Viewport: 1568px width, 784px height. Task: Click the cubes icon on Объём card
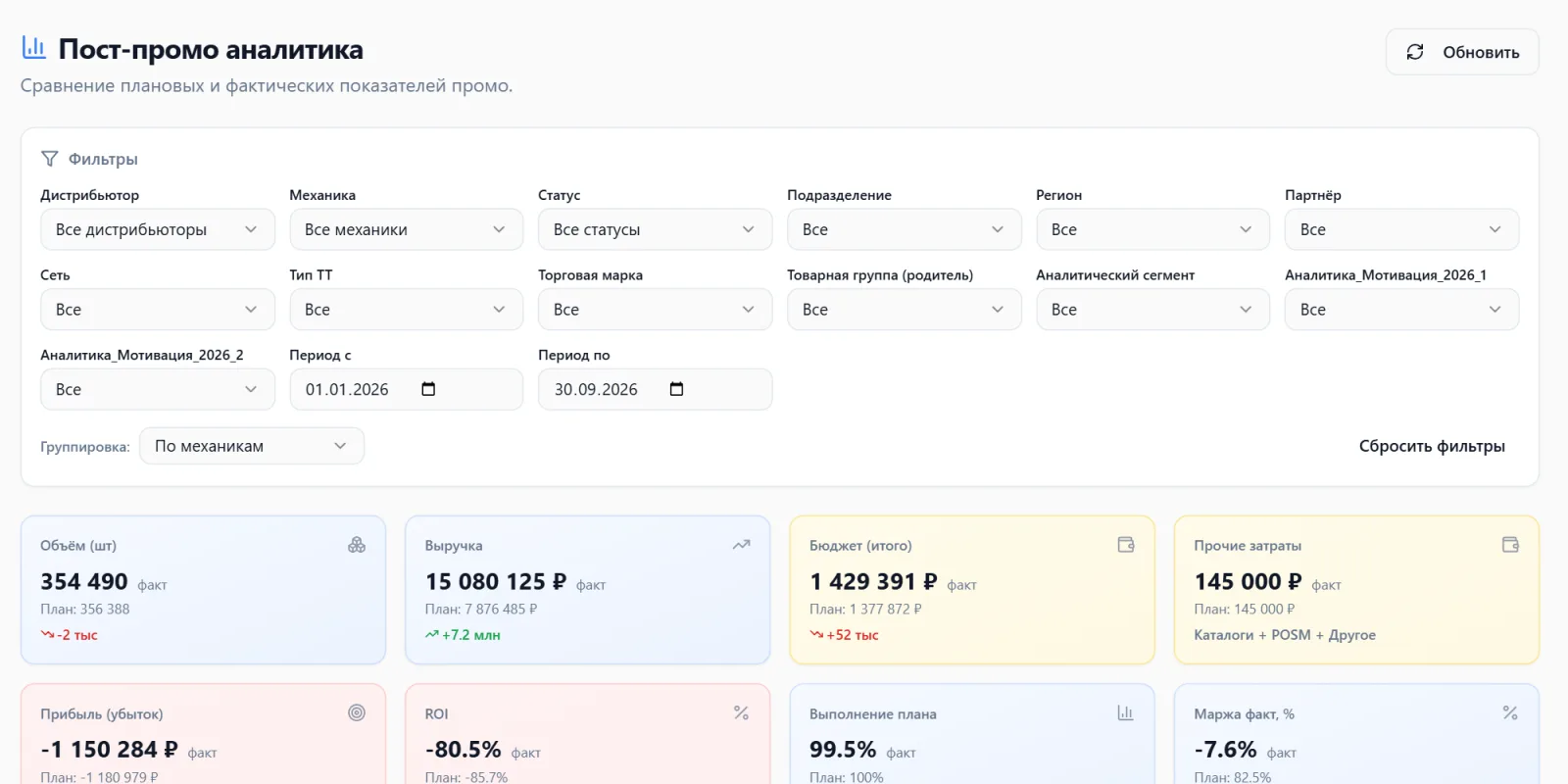(357, 545)
